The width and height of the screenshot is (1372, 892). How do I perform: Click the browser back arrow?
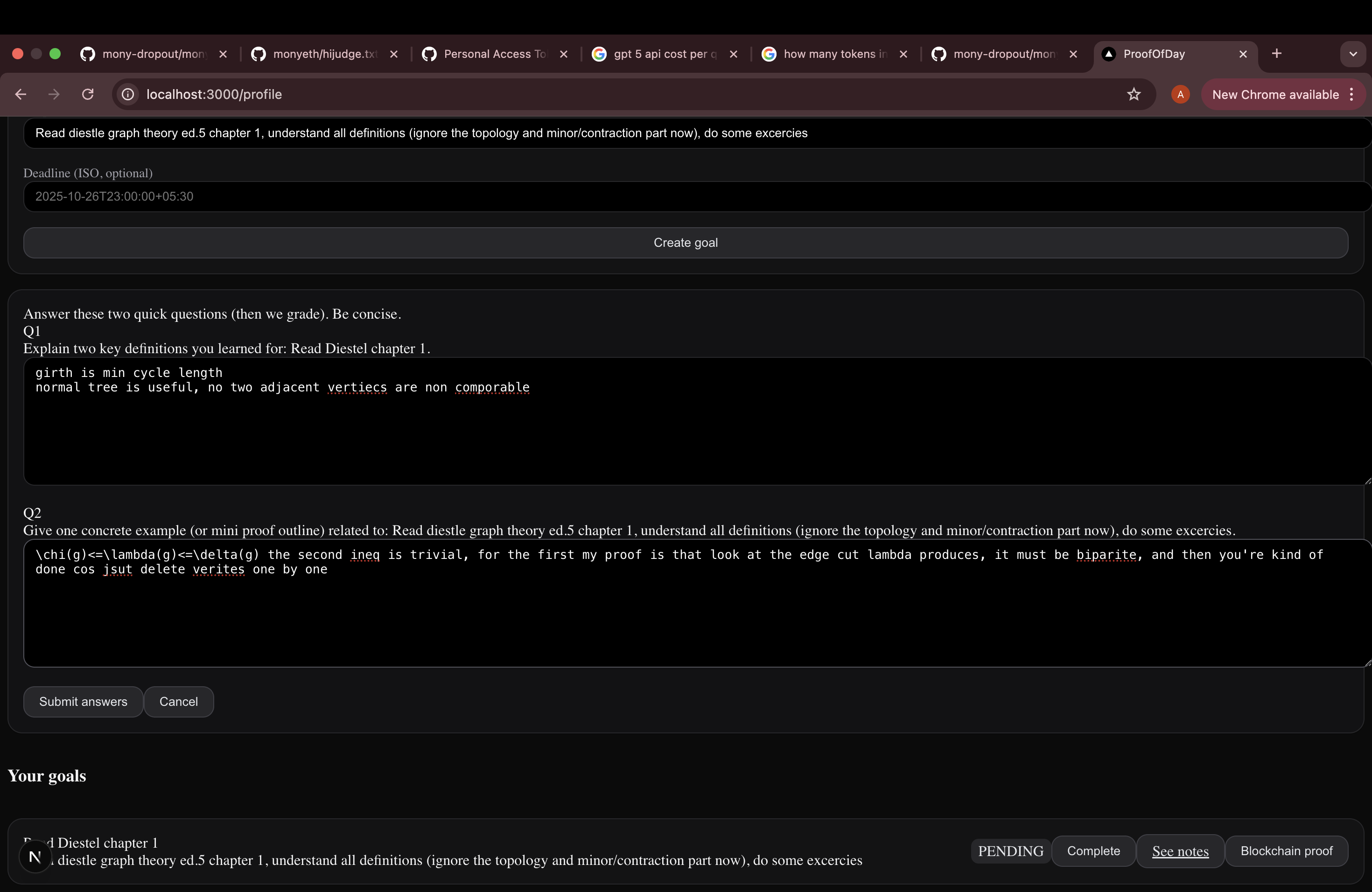coord(21,95)
